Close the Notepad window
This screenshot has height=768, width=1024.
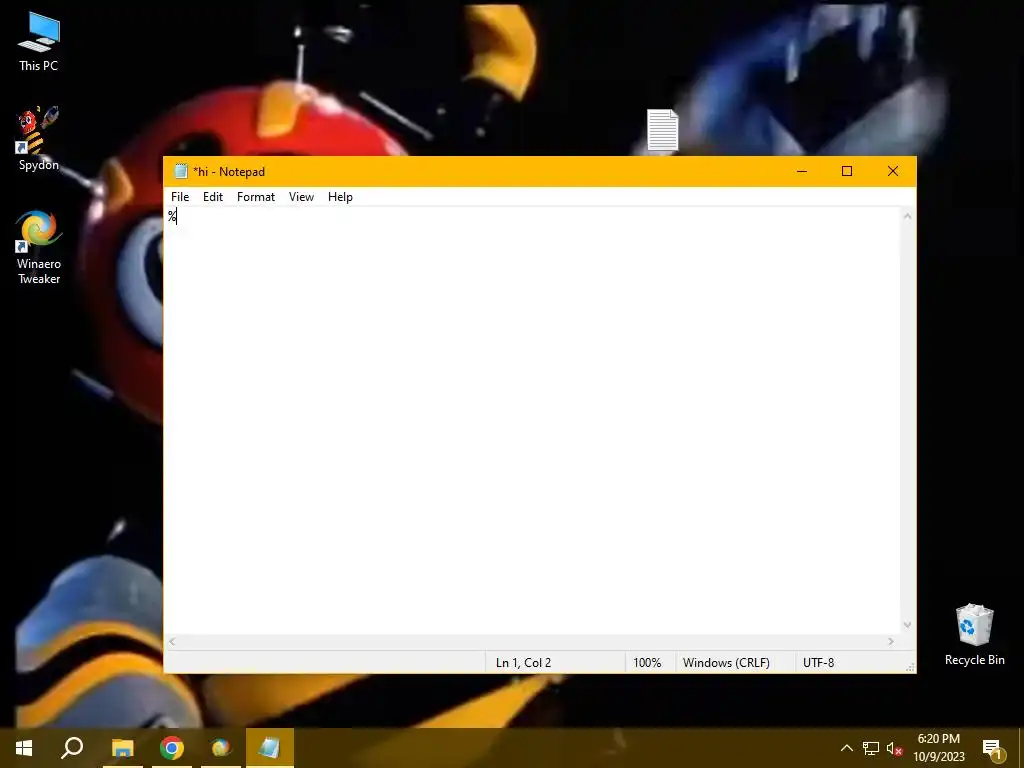[893, 171]
